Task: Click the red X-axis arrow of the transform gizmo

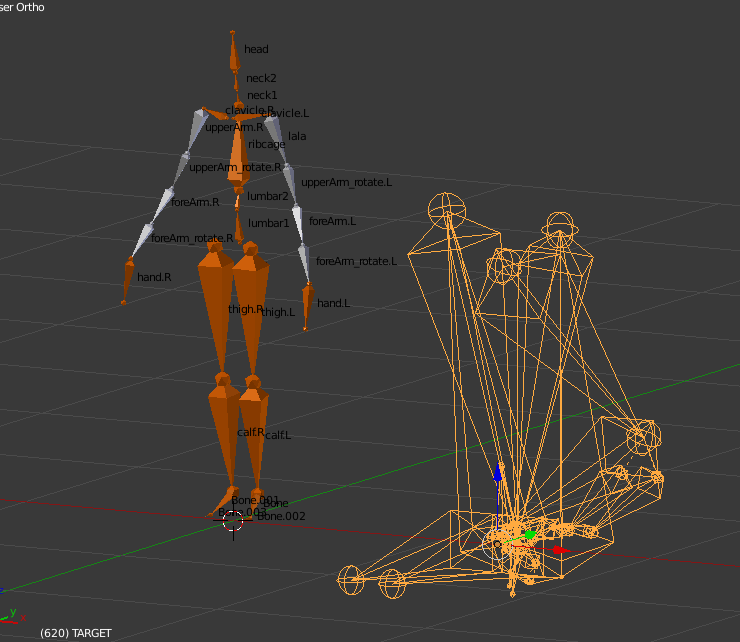Action: (561, 550)
